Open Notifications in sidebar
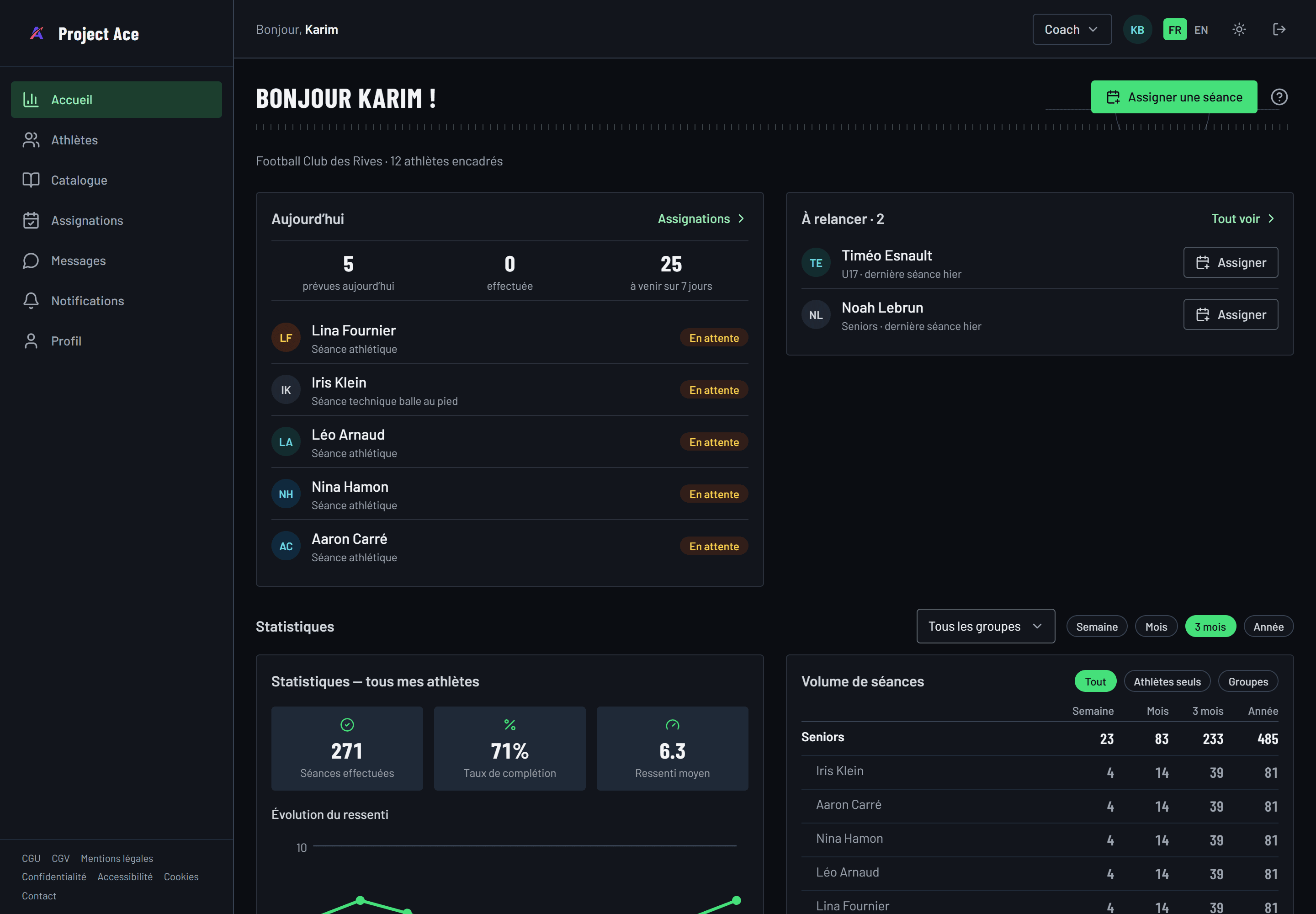 (x=116, y=301)
